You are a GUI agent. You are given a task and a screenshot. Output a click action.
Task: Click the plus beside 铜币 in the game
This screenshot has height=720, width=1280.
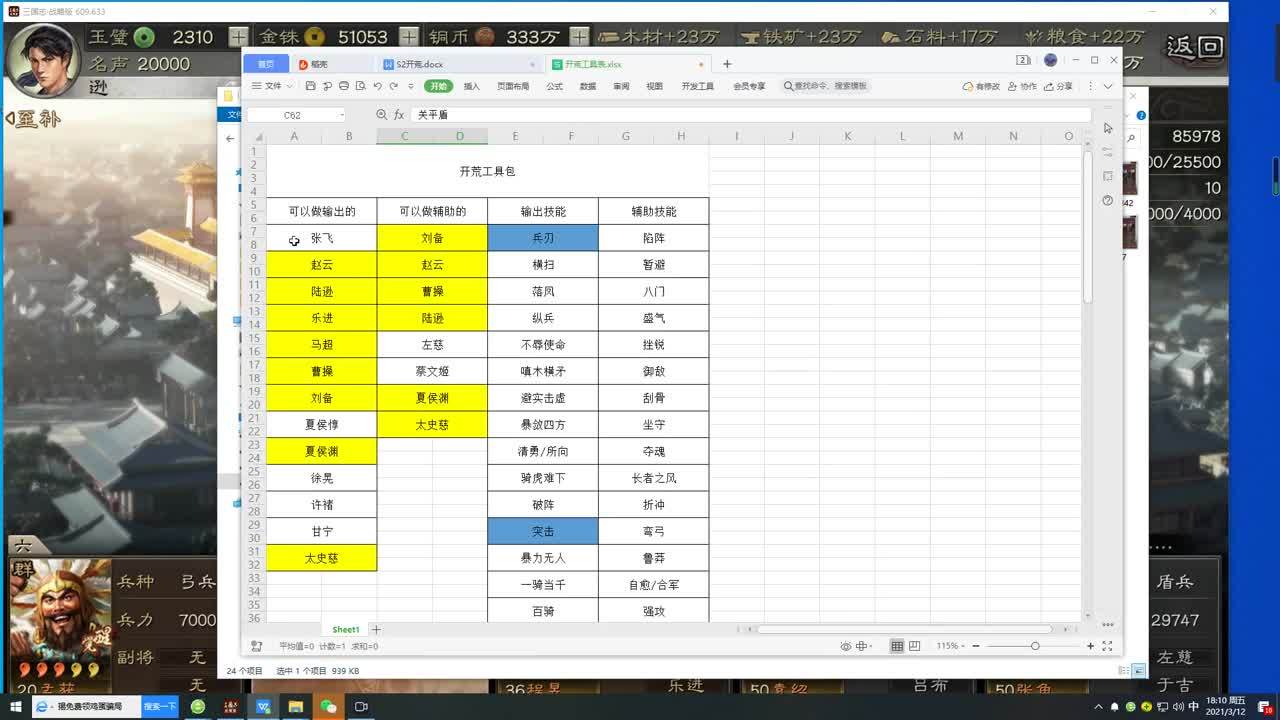point(580,37)
